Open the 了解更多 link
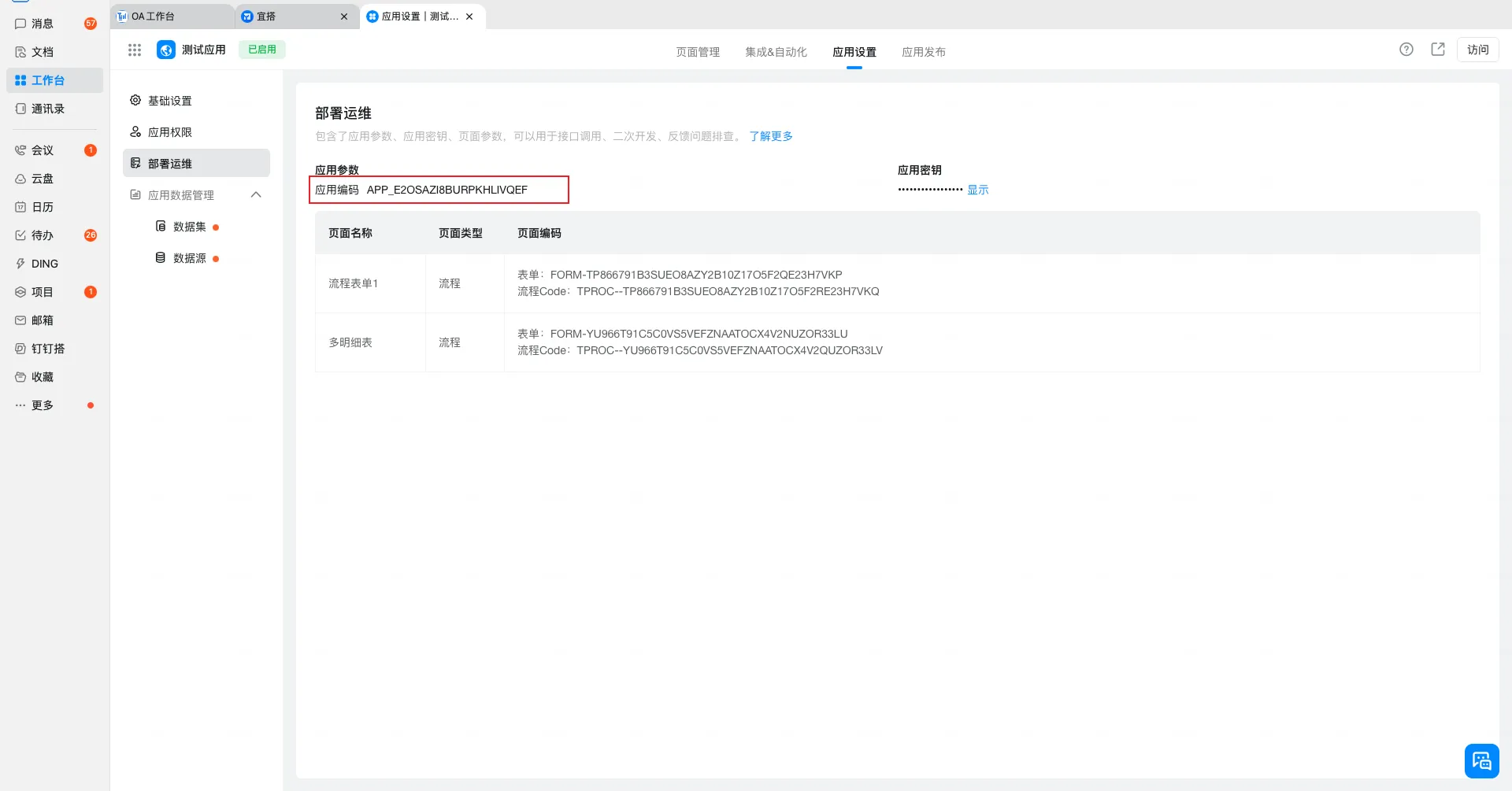Viewport: 1512px width, 791px height. click(x=770, y=136)
